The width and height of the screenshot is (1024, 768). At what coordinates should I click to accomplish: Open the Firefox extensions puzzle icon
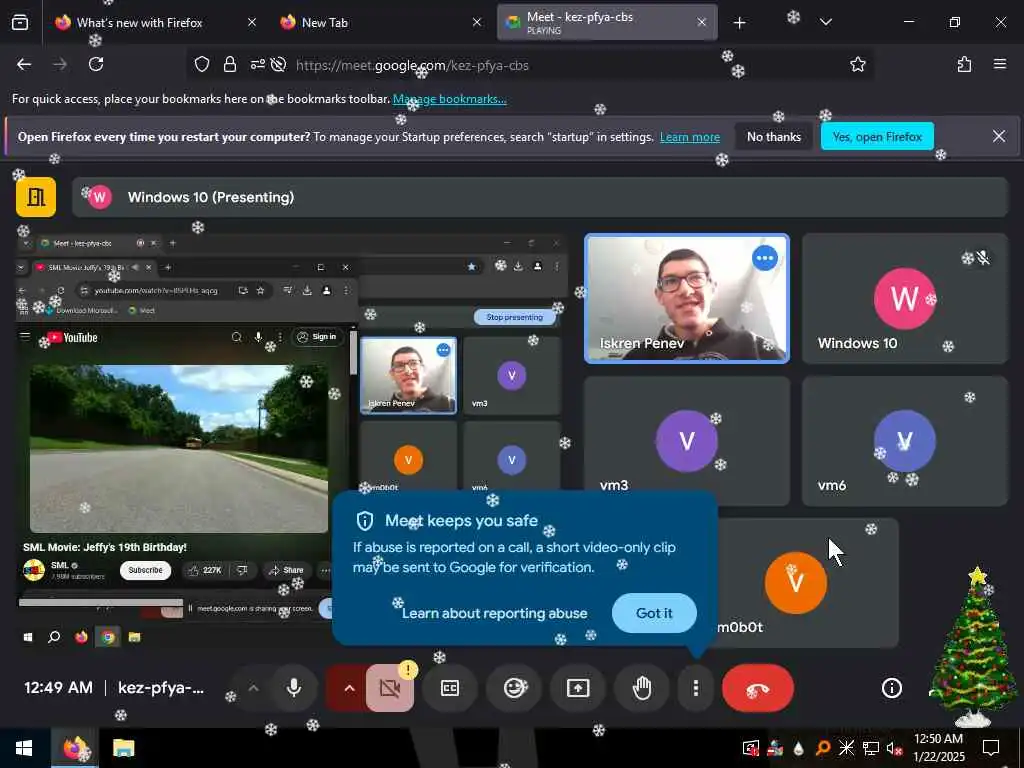pyautogui.click(x=964, y=65)
